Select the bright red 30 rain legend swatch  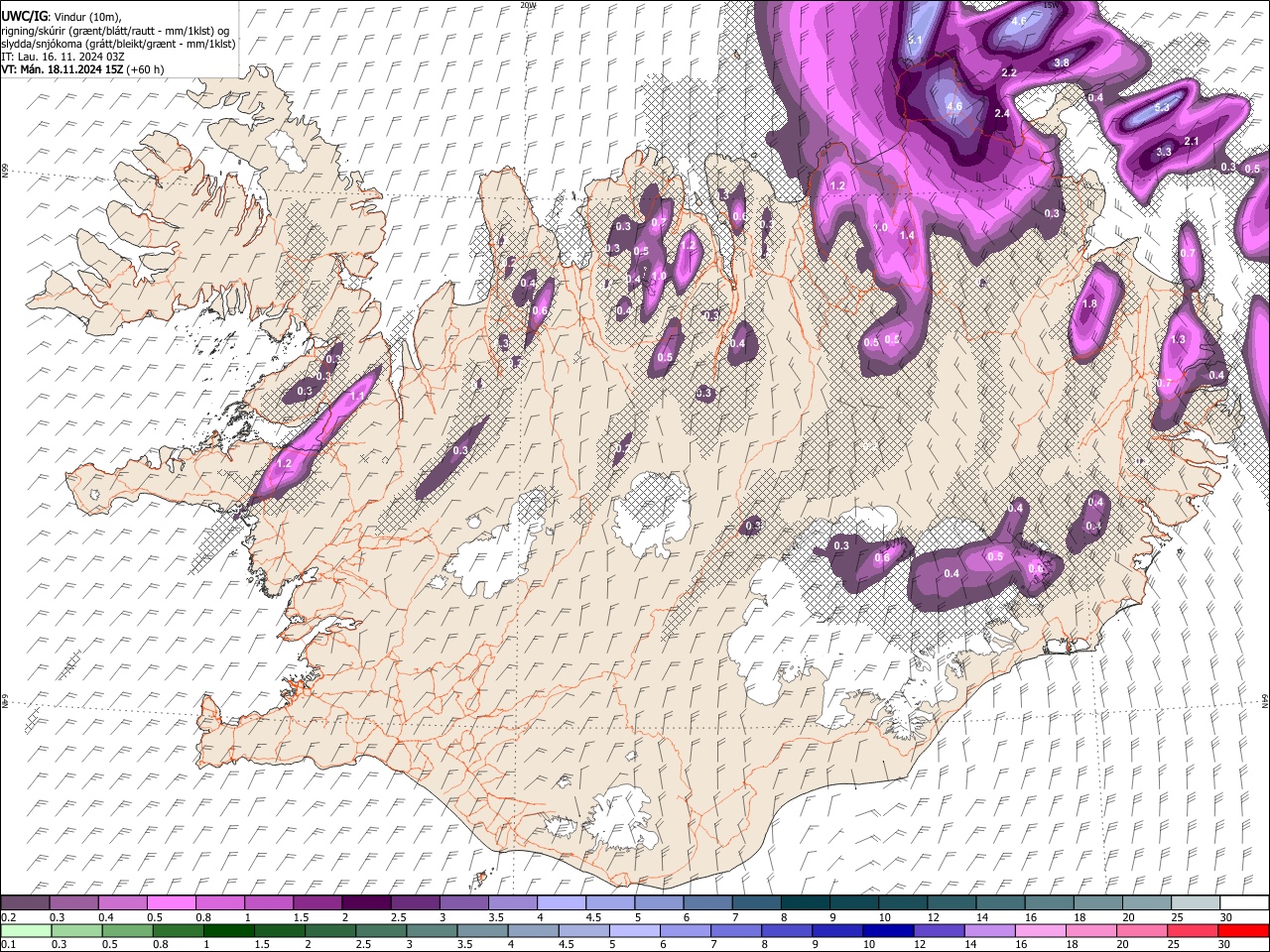[x=1242, y=930]
